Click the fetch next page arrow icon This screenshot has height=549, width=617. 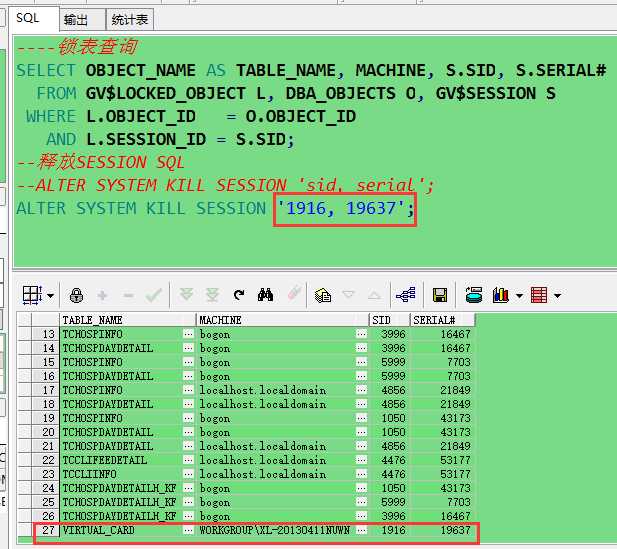coord(186,295)
